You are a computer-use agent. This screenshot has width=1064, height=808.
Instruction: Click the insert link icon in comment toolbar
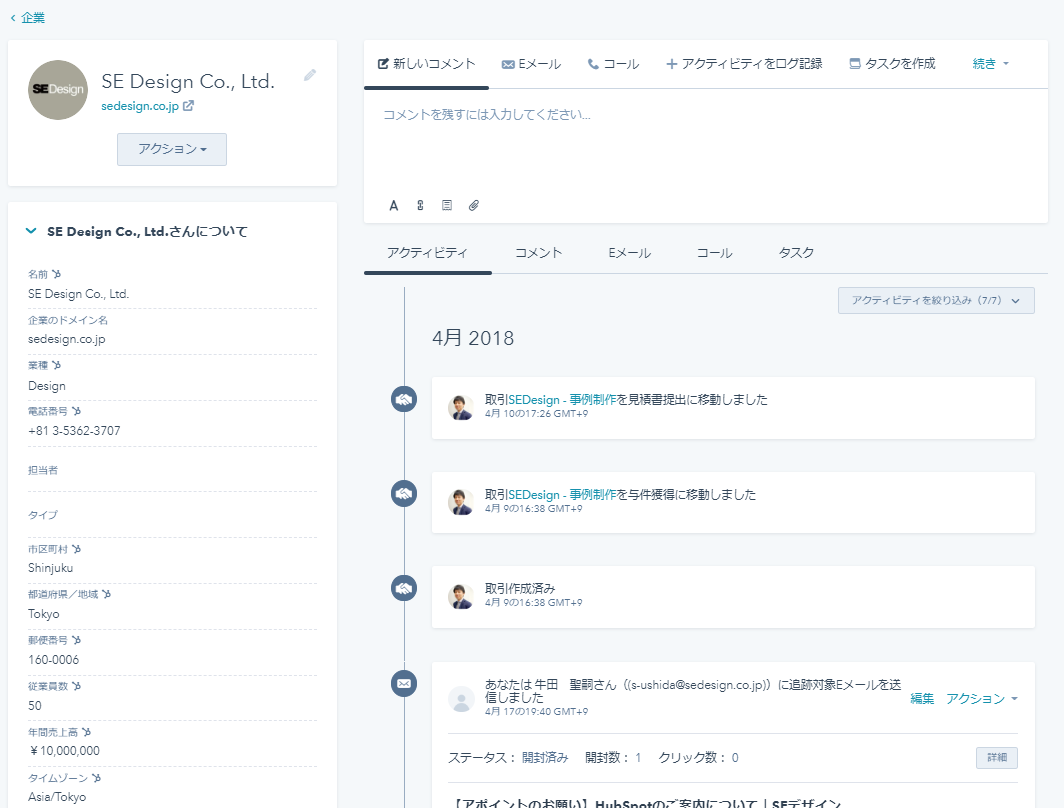coord(420,206)
